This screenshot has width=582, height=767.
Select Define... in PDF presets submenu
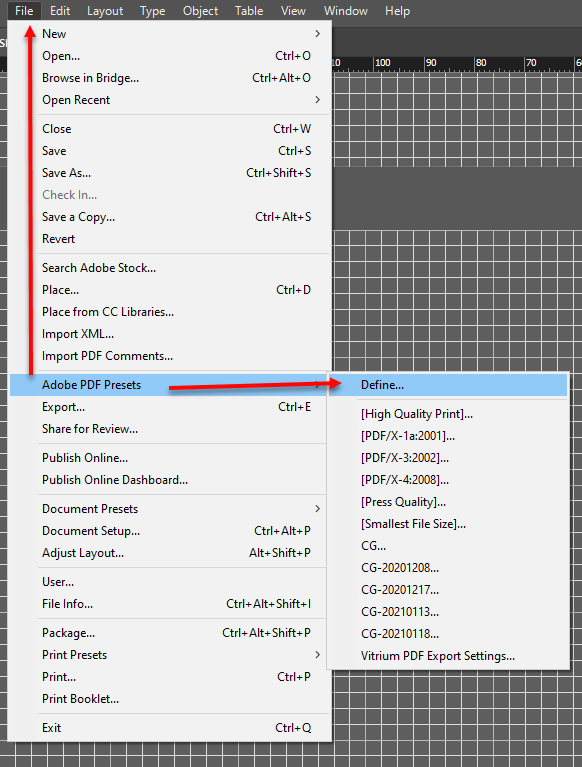click(448, 385)
